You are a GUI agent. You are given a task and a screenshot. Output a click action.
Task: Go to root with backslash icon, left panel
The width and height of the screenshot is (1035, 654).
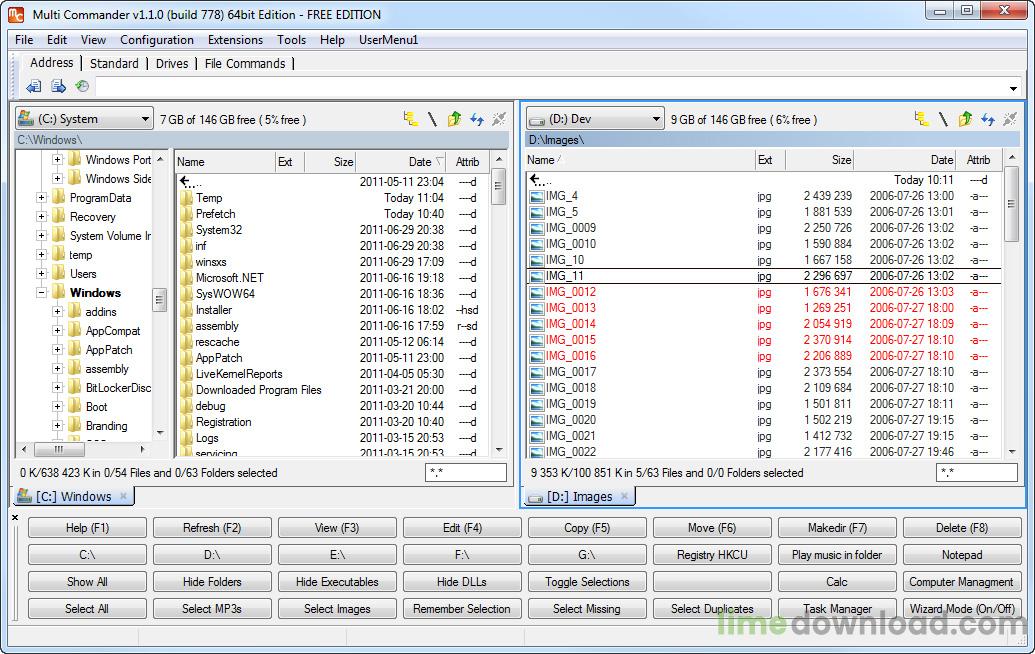click(432, 119)
